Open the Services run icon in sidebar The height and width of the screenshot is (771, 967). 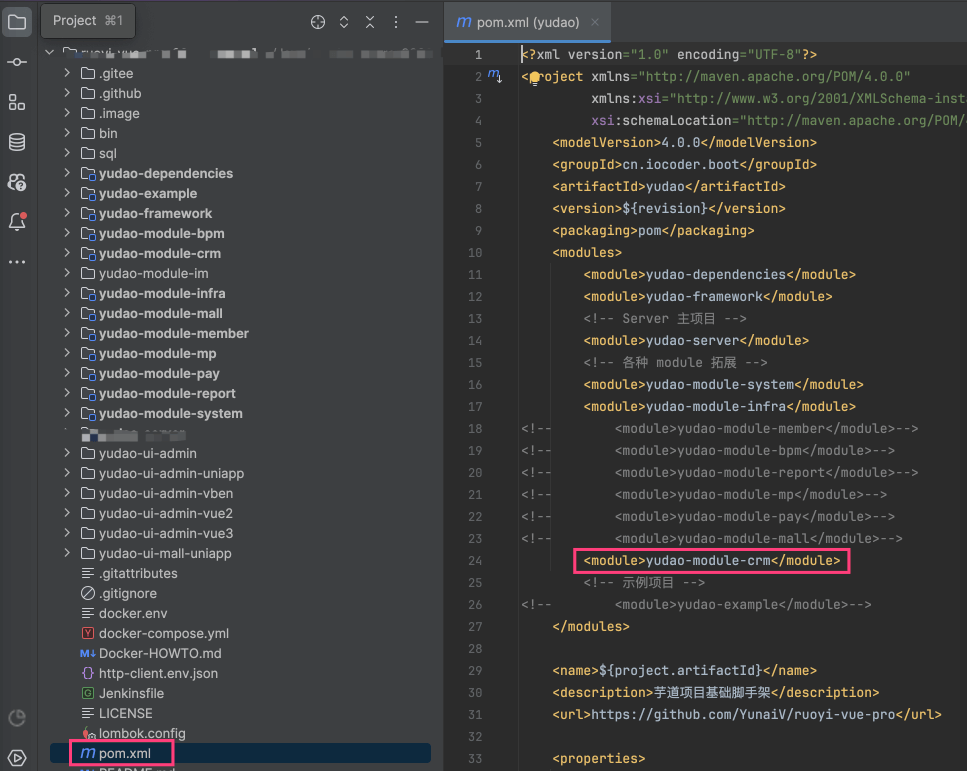tap(17, 757)
